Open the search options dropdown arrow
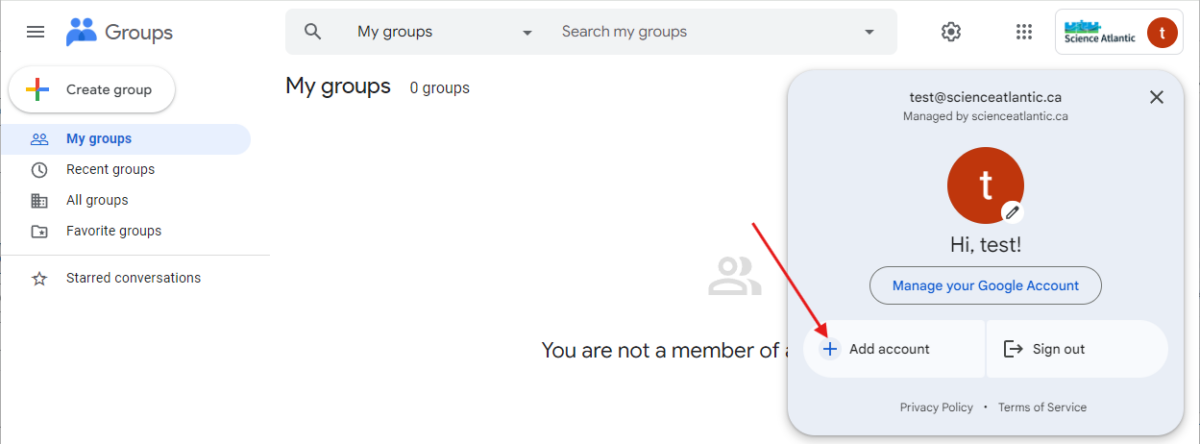Viewport: 1200px width, 444px height. 869,32
